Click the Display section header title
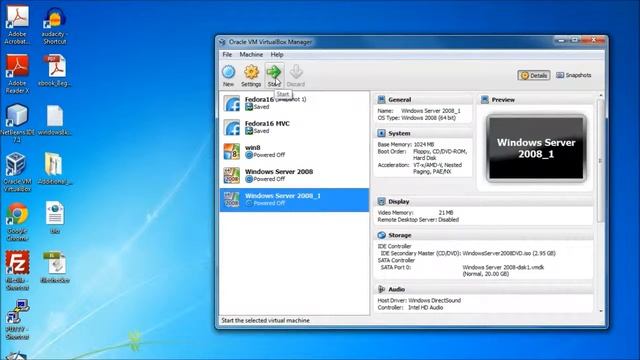This screenshot has width=640, height=360. pyautogui.click(x=399, y=202)
